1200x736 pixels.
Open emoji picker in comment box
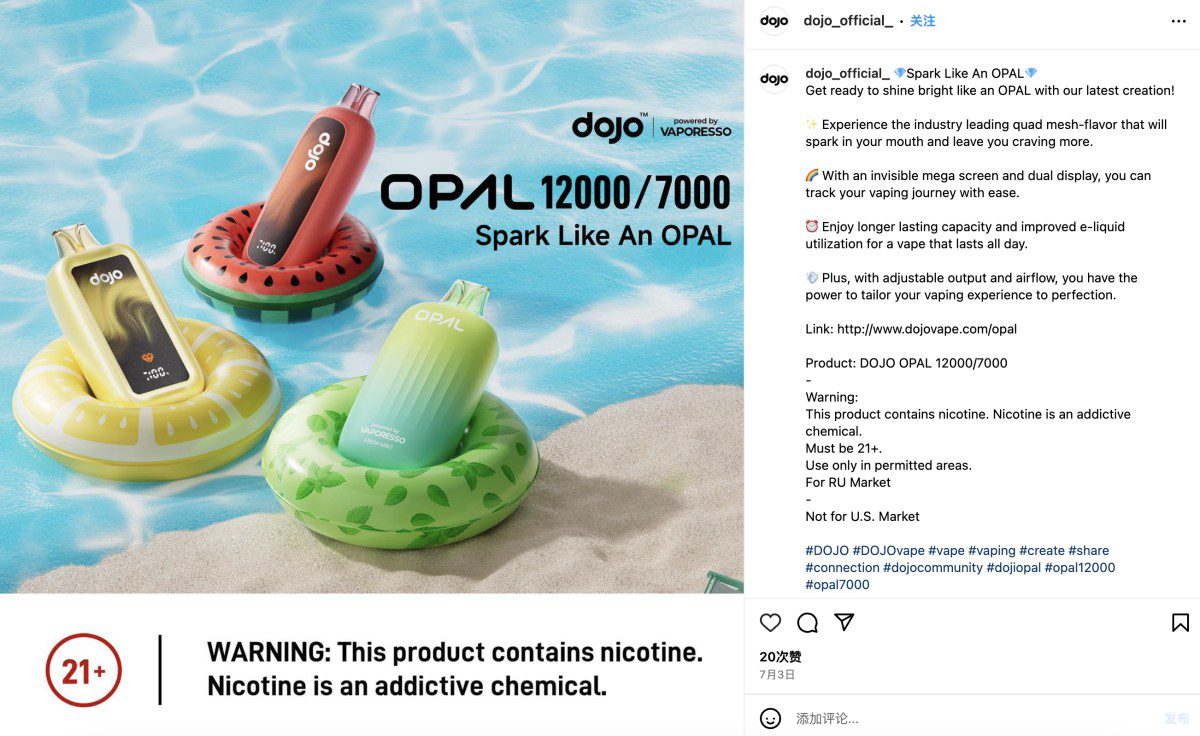click(770, 718)
